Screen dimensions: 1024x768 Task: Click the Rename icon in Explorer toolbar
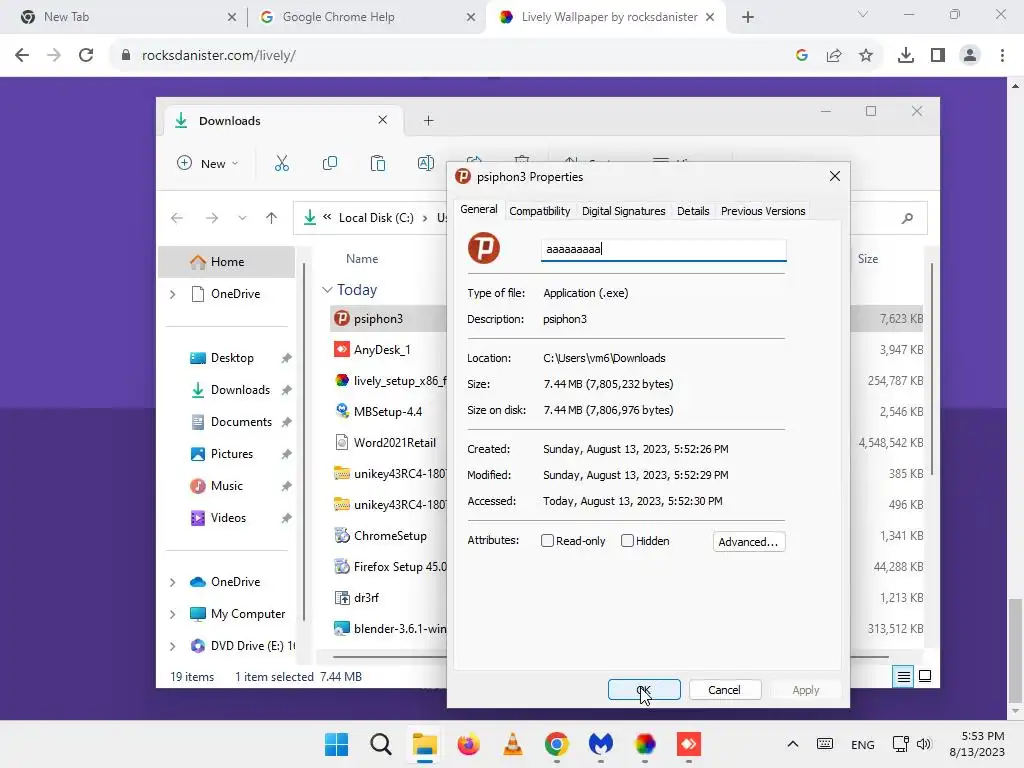[x=425, y=163]
